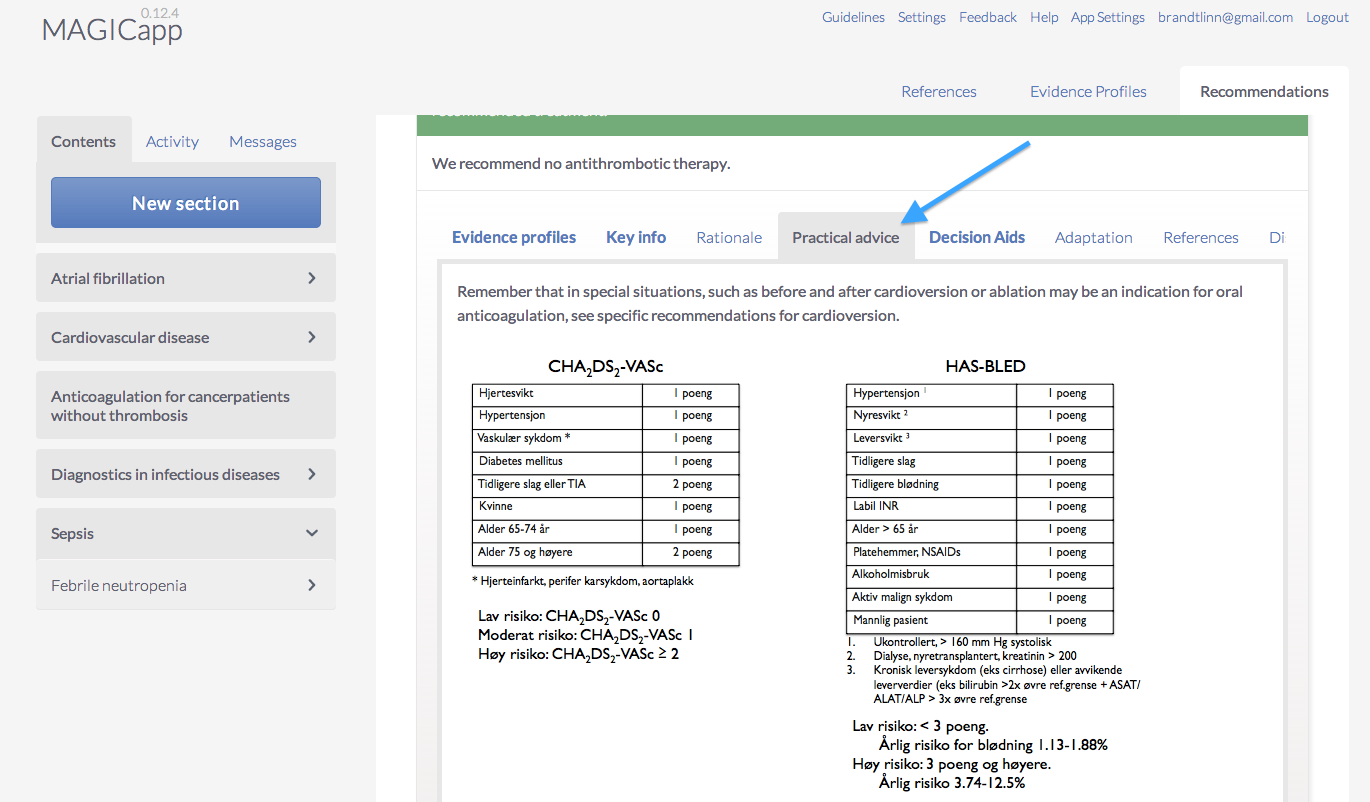Switch to the Contents tab
The width and height of the screenshot is (1370, 802).
84,141
